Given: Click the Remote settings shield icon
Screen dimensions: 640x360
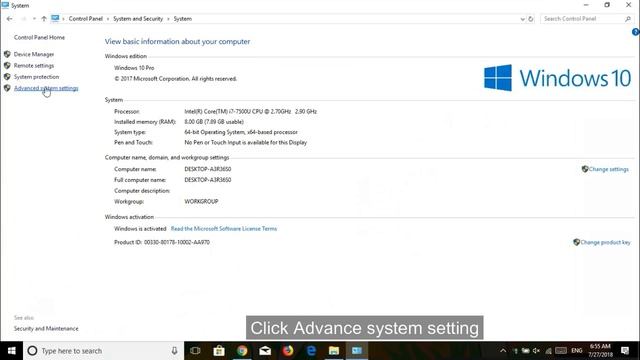Looking at the screenshot, I should tap(7, 65).
